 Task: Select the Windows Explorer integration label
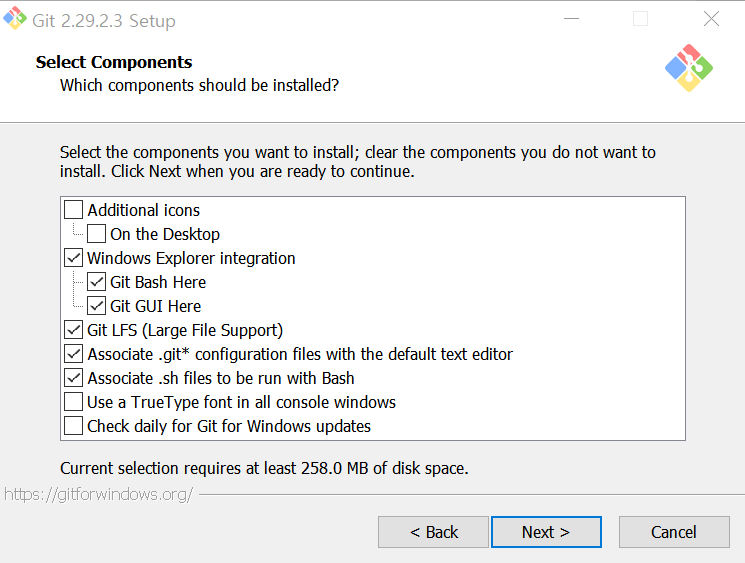coord(191,258)
